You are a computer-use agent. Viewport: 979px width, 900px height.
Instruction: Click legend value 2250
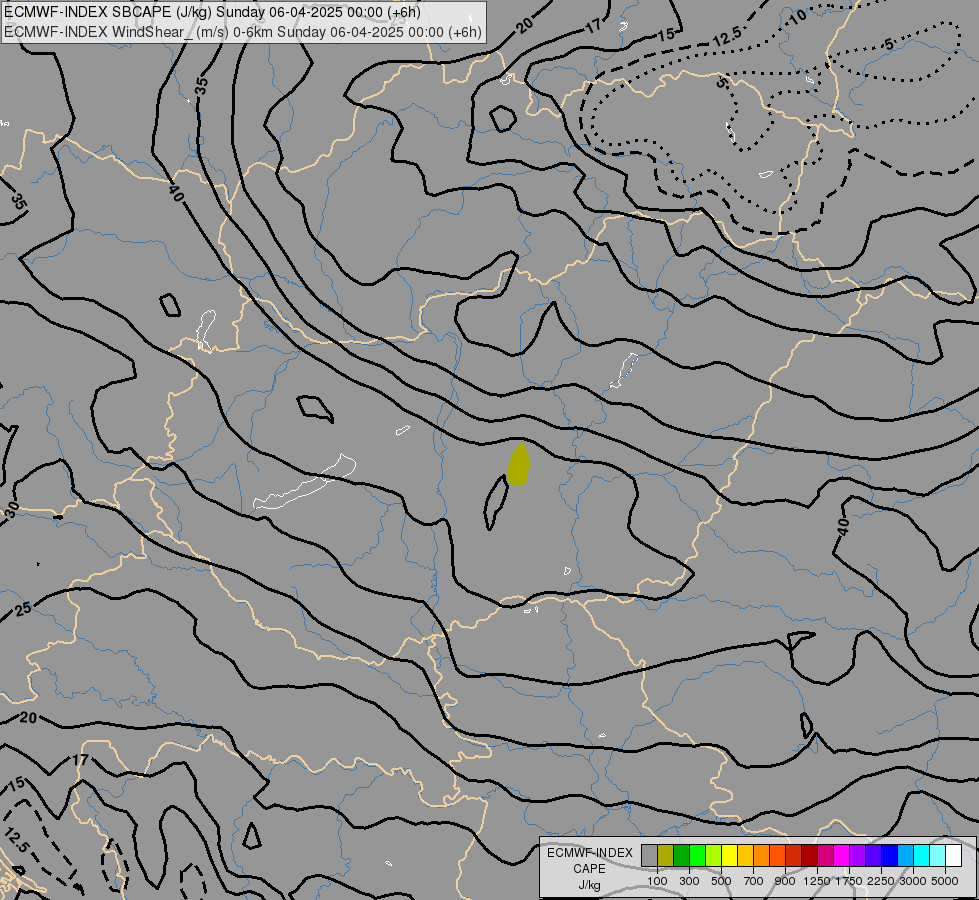point(881,881)
